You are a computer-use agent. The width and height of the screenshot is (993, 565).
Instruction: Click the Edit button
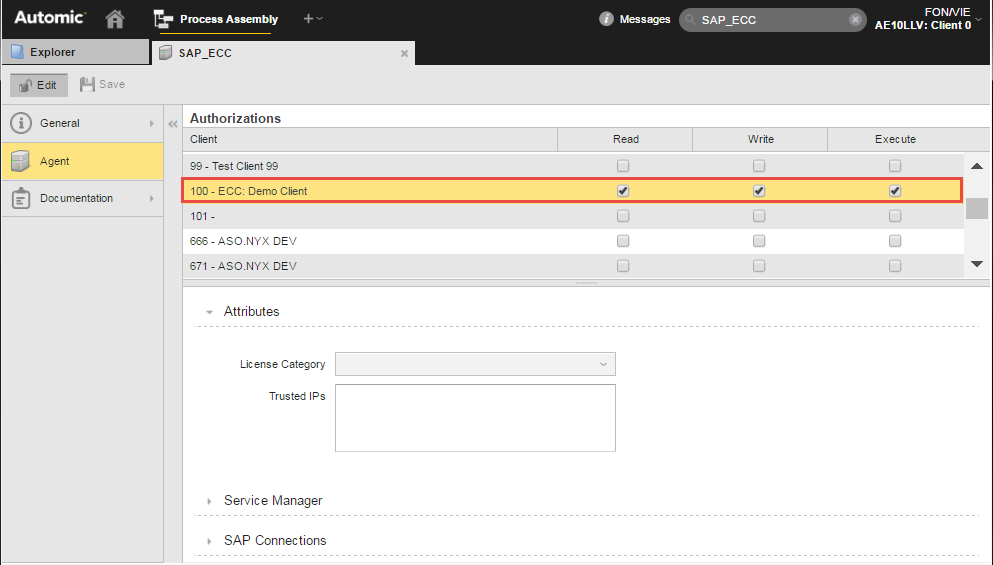tap(39, 85)
